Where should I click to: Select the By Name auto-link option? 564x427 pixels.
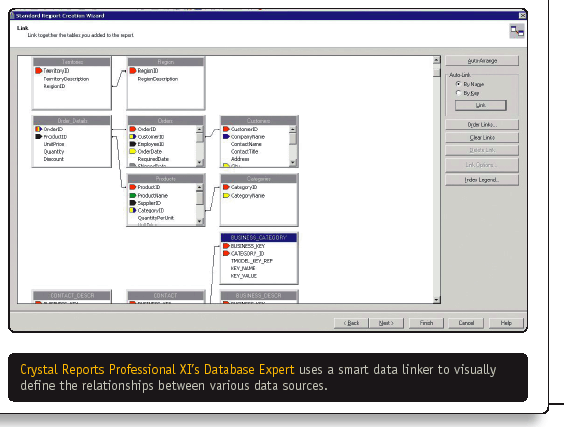tap(458, 84)
